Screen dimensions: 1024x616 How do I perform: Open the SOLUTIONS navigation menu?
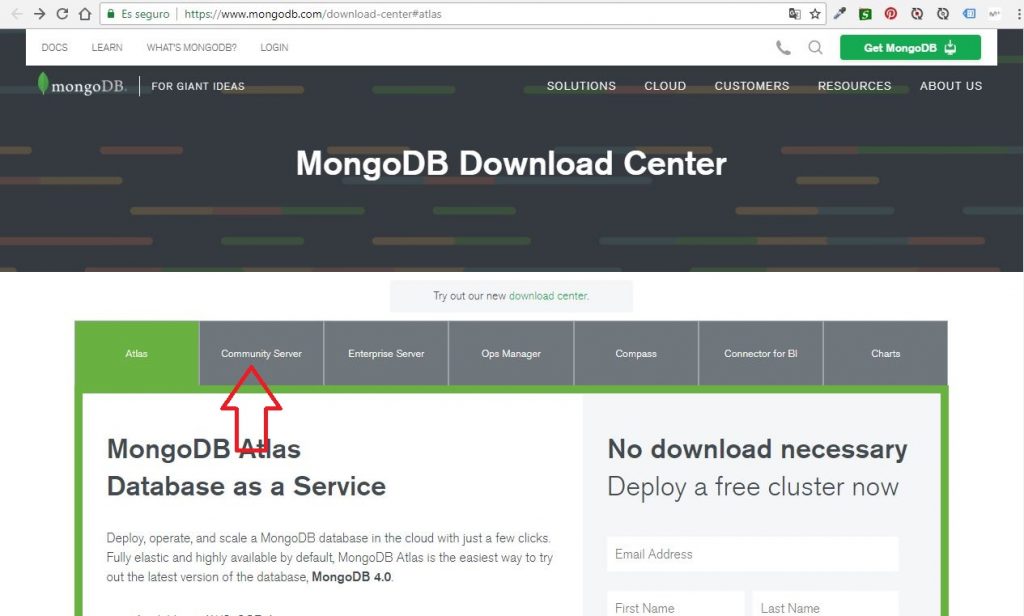[581, 86]
